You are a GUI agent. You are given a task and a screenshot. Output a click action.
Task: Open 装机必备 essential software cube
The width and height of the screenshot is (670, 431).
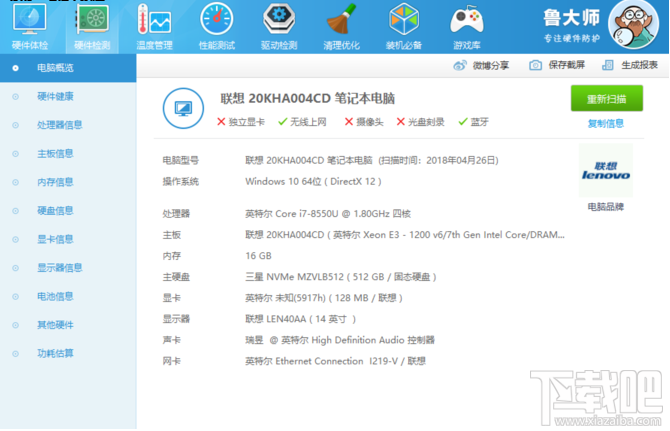404,26
